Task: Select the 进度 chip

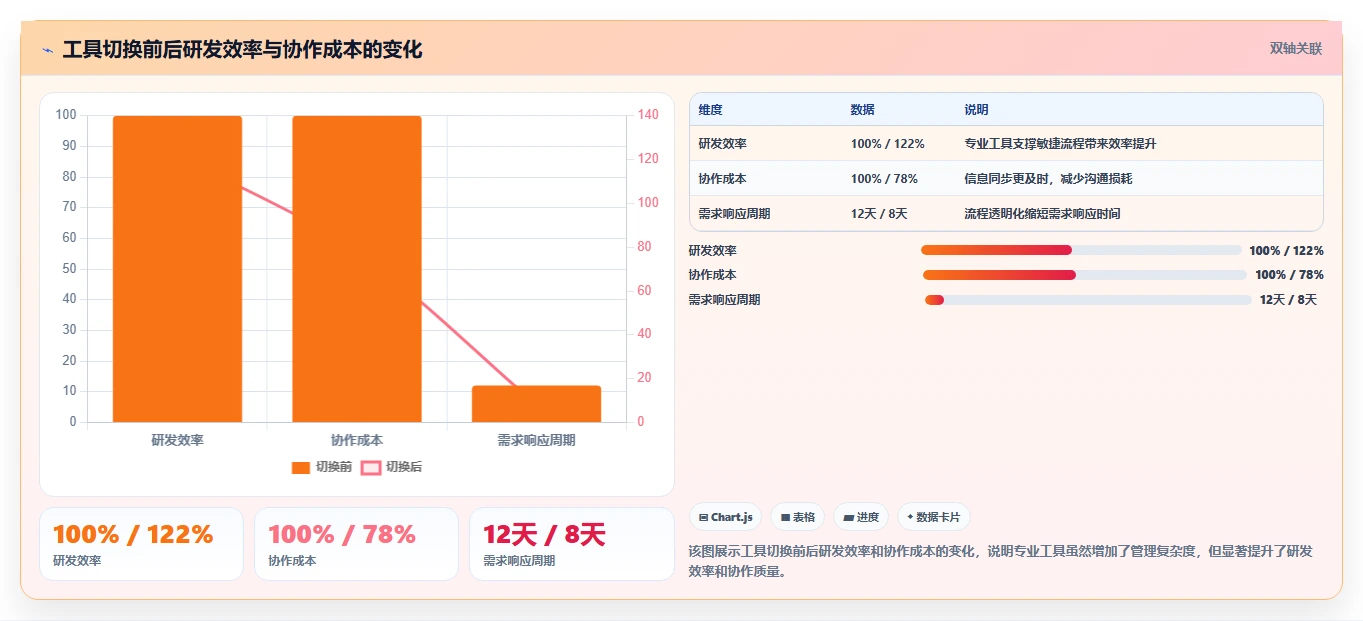Action: click(x=860, y=517)
